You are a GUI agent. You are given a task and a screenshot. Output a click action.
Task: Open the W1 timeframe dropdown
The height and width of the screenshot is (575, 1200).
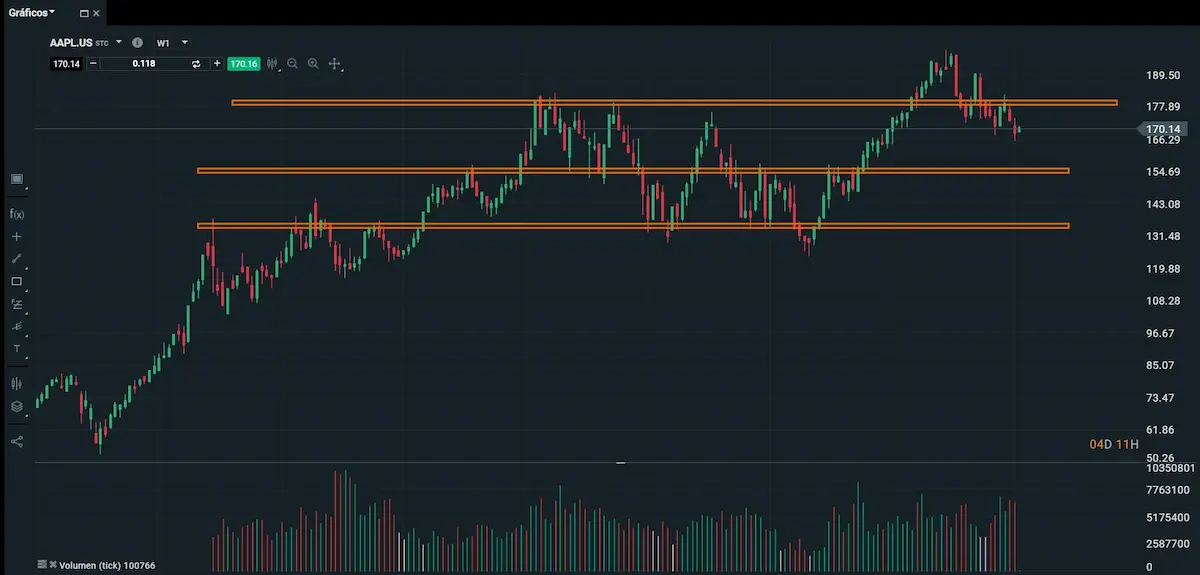coord(185,43)
